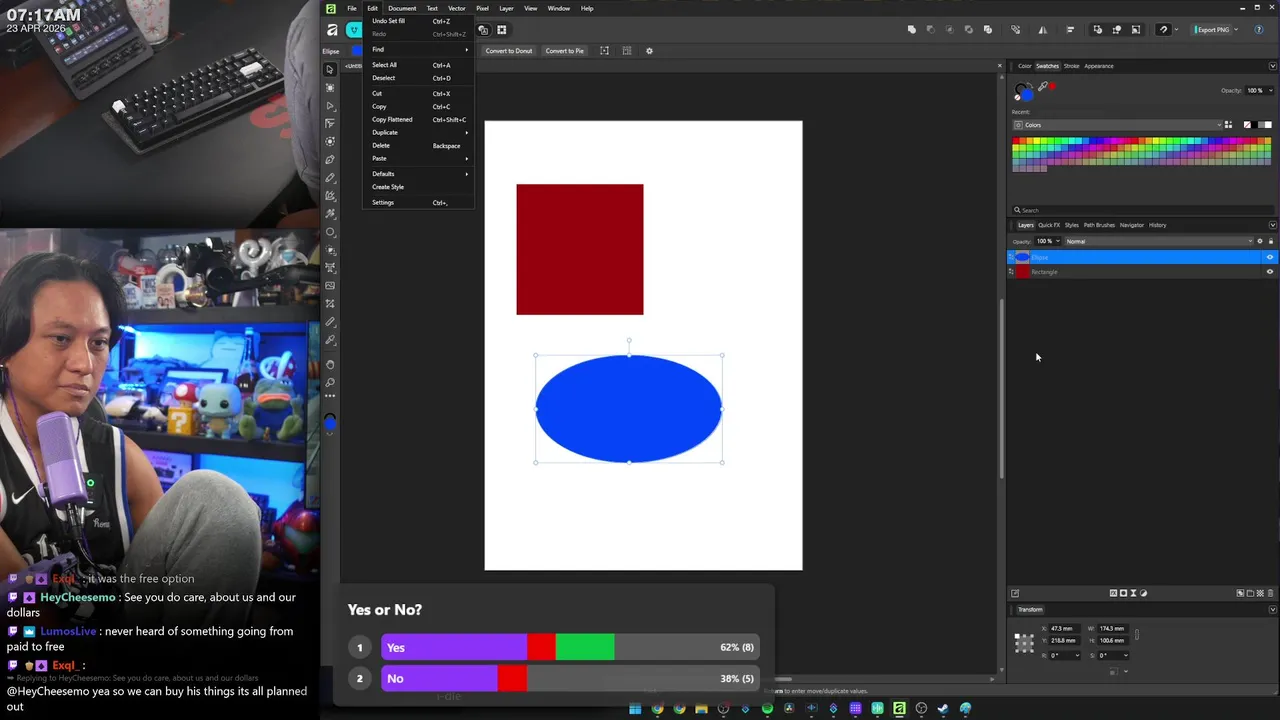Click the layer FX icon below layers
1280x720 pixels.
(1113, 593)
